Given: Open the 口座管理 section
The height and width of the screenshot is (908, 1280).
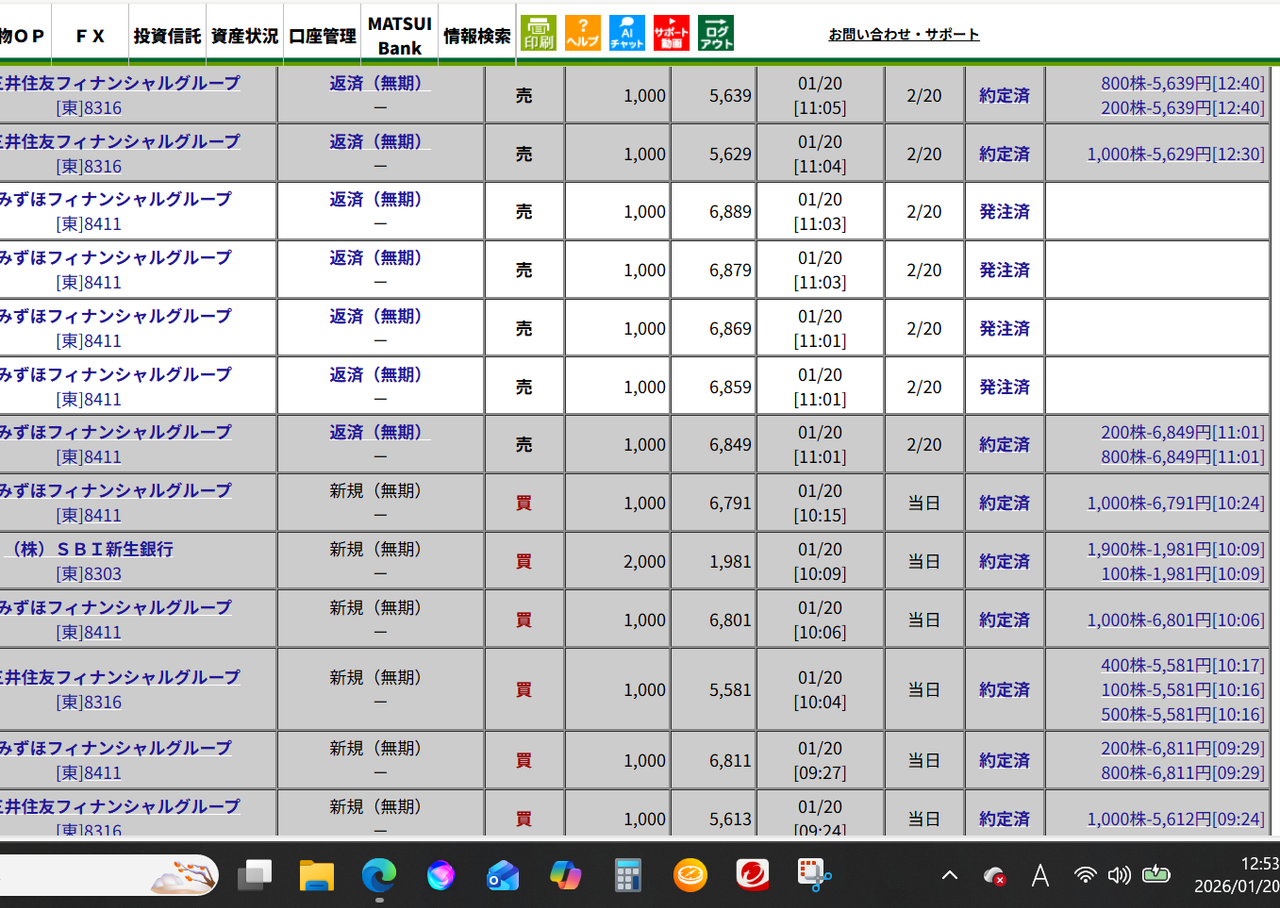Looking at the screenshot, I should (321, 33).
